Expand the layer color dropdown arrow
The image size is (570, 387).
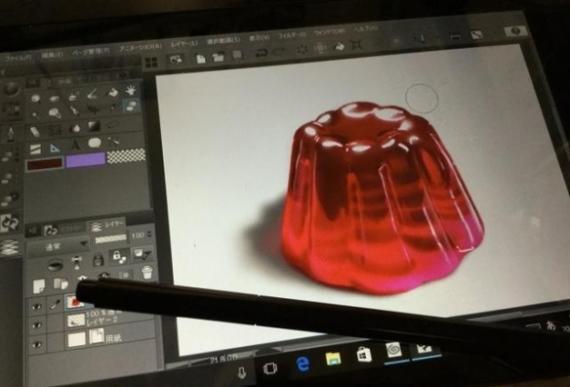(x=148, y=253)
